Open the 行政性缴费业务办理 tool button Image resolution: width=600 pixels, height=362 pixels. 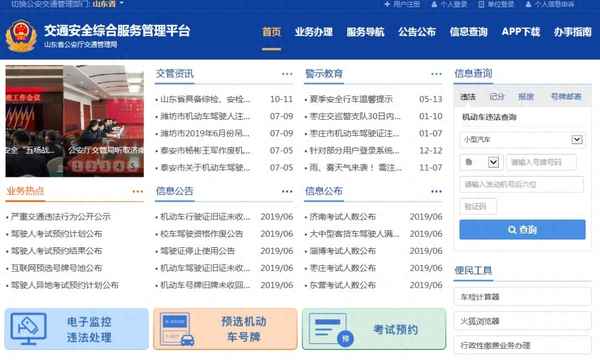coord(522,346)
